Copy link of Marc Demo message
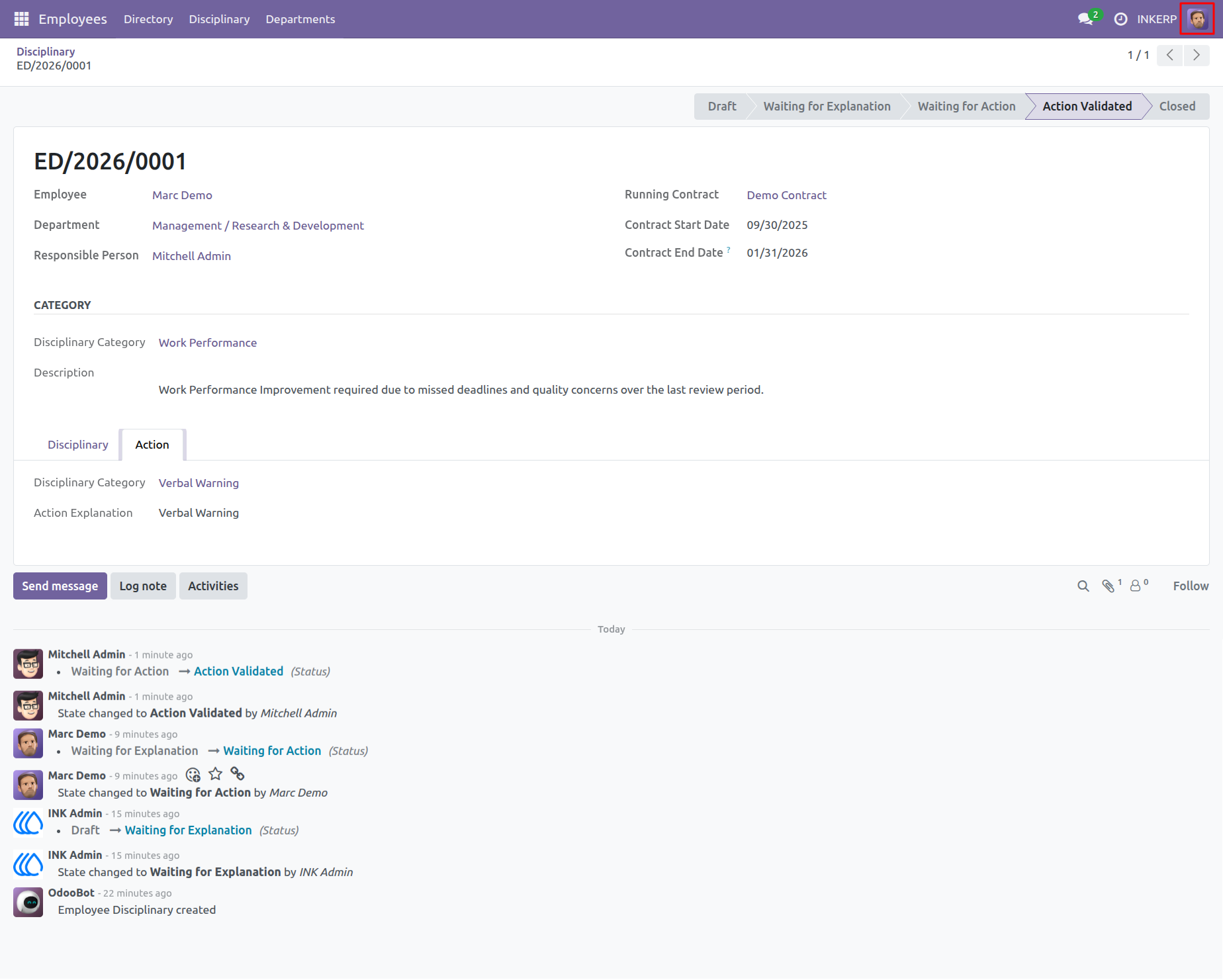The height and width of the screenshot is (980, 1223). tap(238, 774)
